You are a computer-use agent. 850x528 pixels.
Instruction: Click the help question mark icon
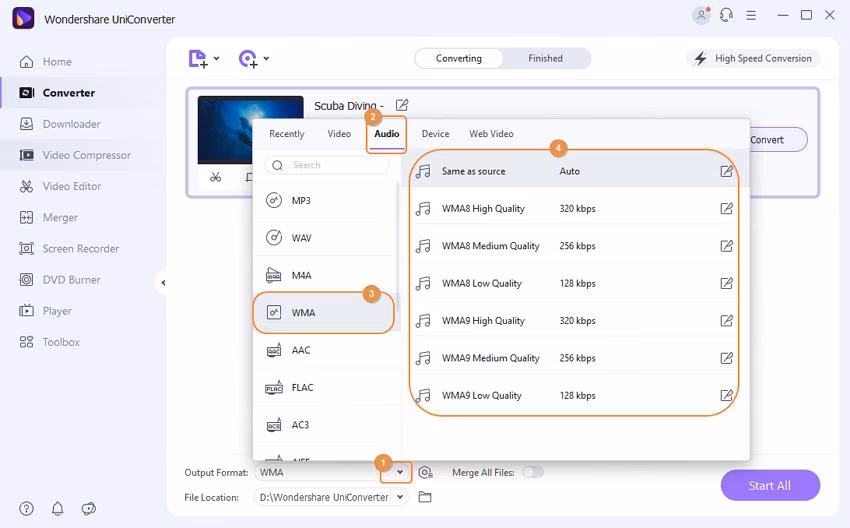(x=26, y=508)
